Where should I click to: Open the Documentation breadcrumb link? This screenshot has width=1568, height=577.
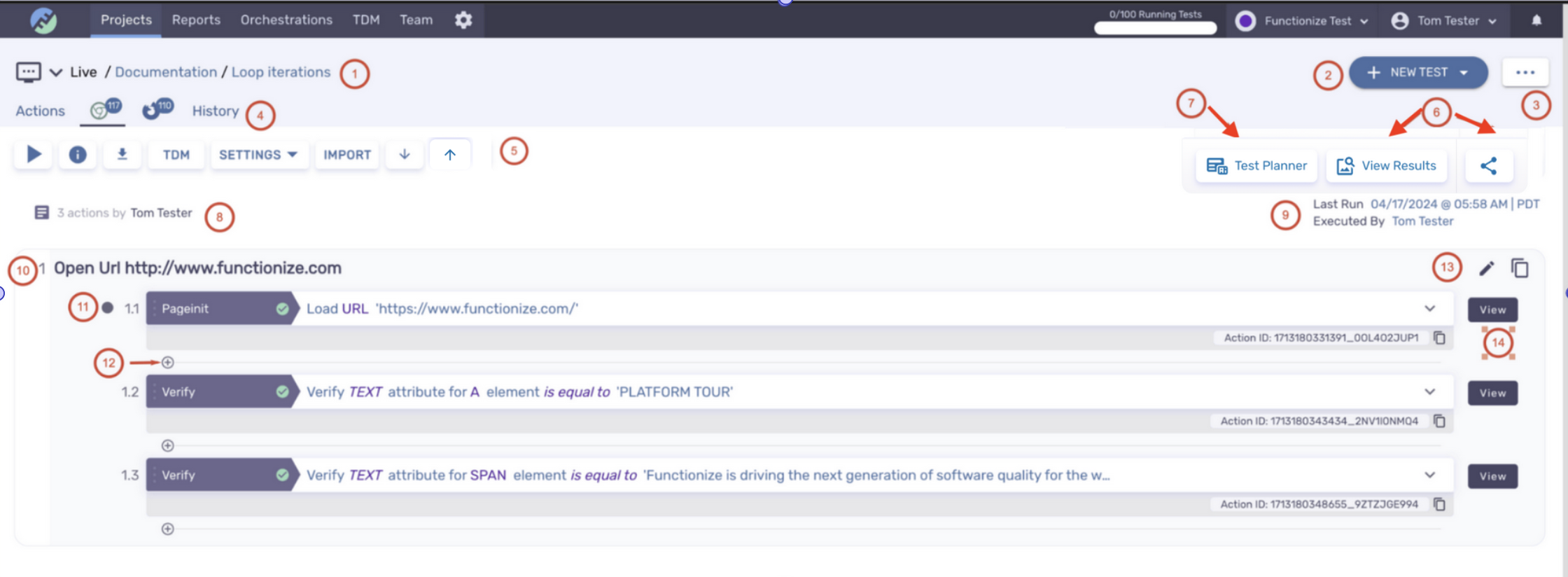pyautogui.click(x=166, y=72)
